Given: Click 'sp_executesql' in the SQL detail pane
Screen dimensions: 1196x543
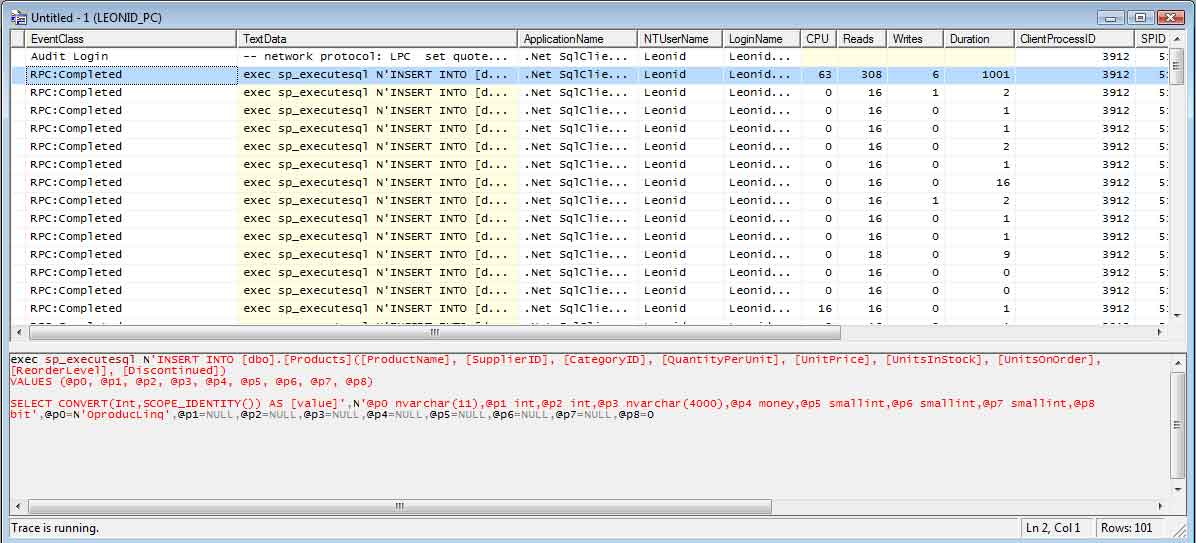Looking at the screenshot, I should [x=90, y=359].
